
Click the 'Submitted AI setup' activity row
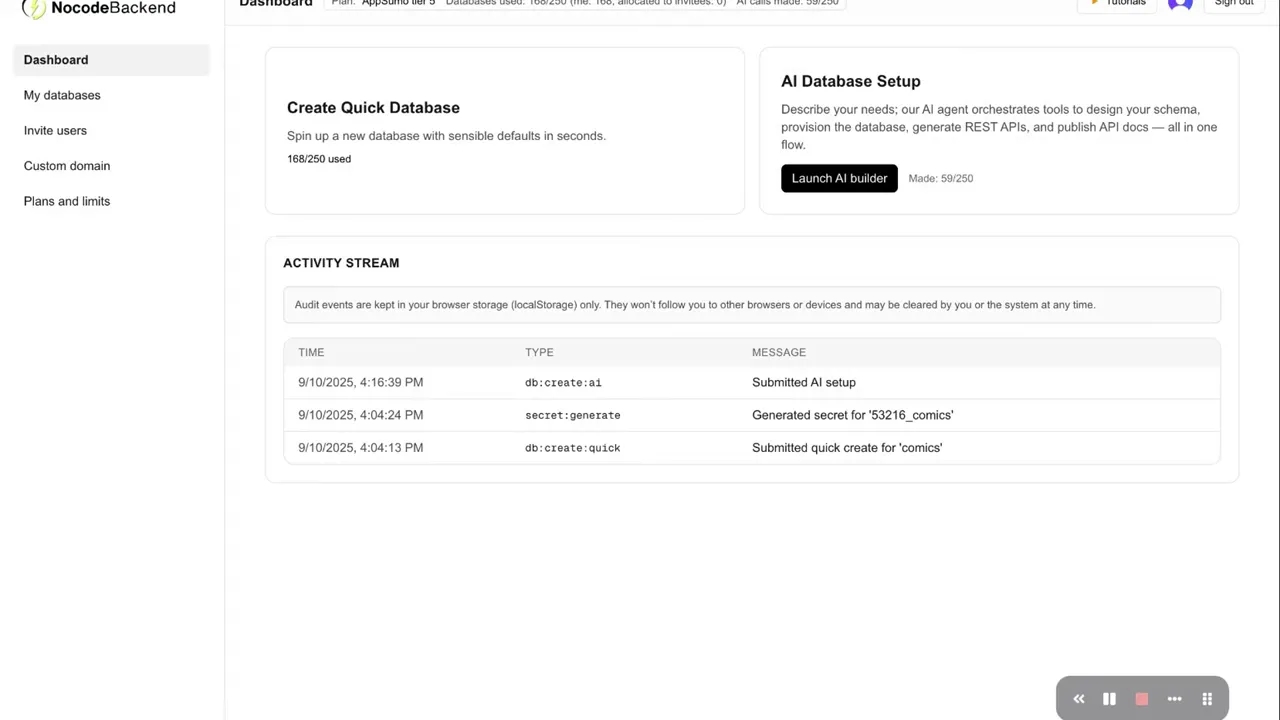tap(803, 382)
